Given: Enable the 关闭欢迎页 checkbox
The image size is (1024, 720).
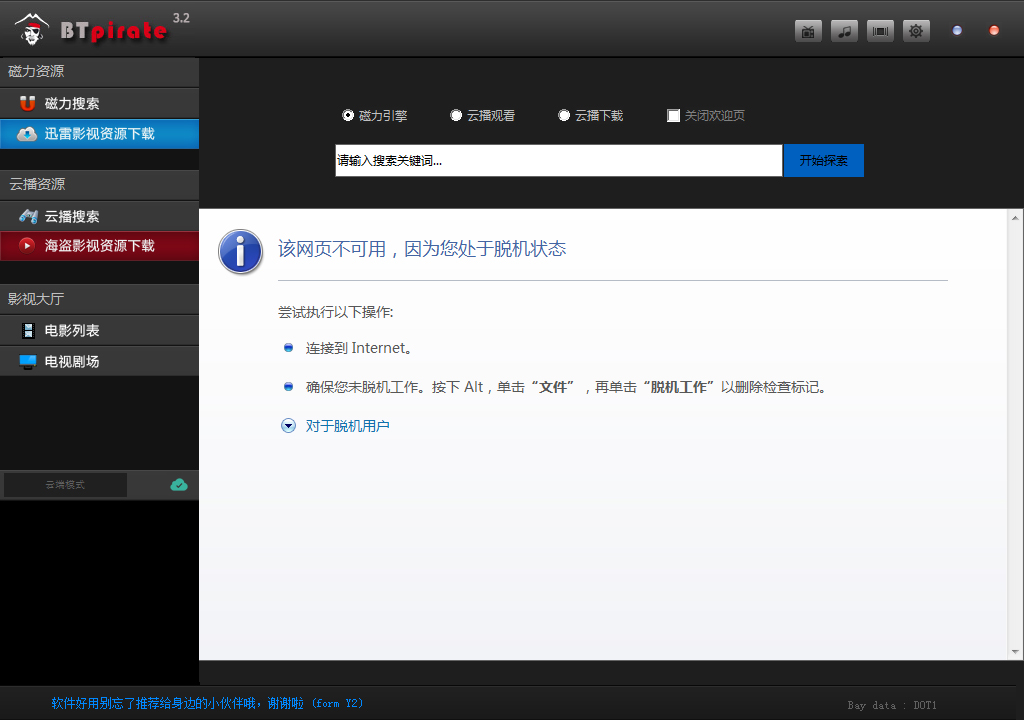Looking at the screenshot, I should coord(673,115).
